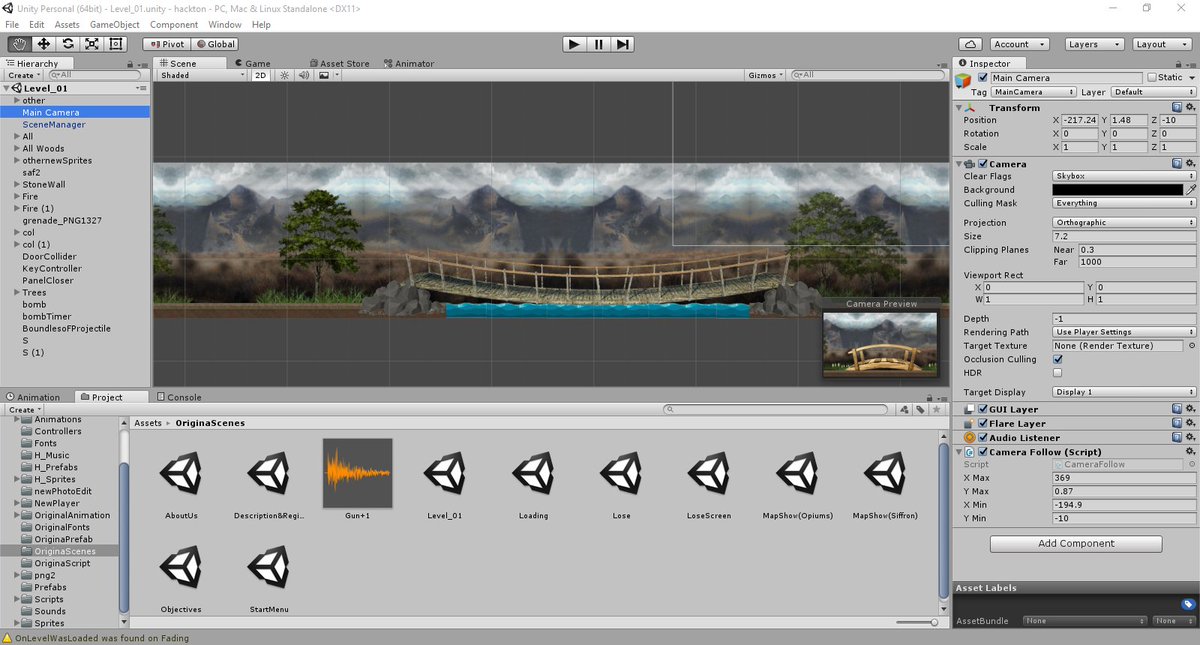The width and height of the screenshot is (1200, 645).
Task: Open the Shaded draw mode dropdown
Action: point(202,75)
